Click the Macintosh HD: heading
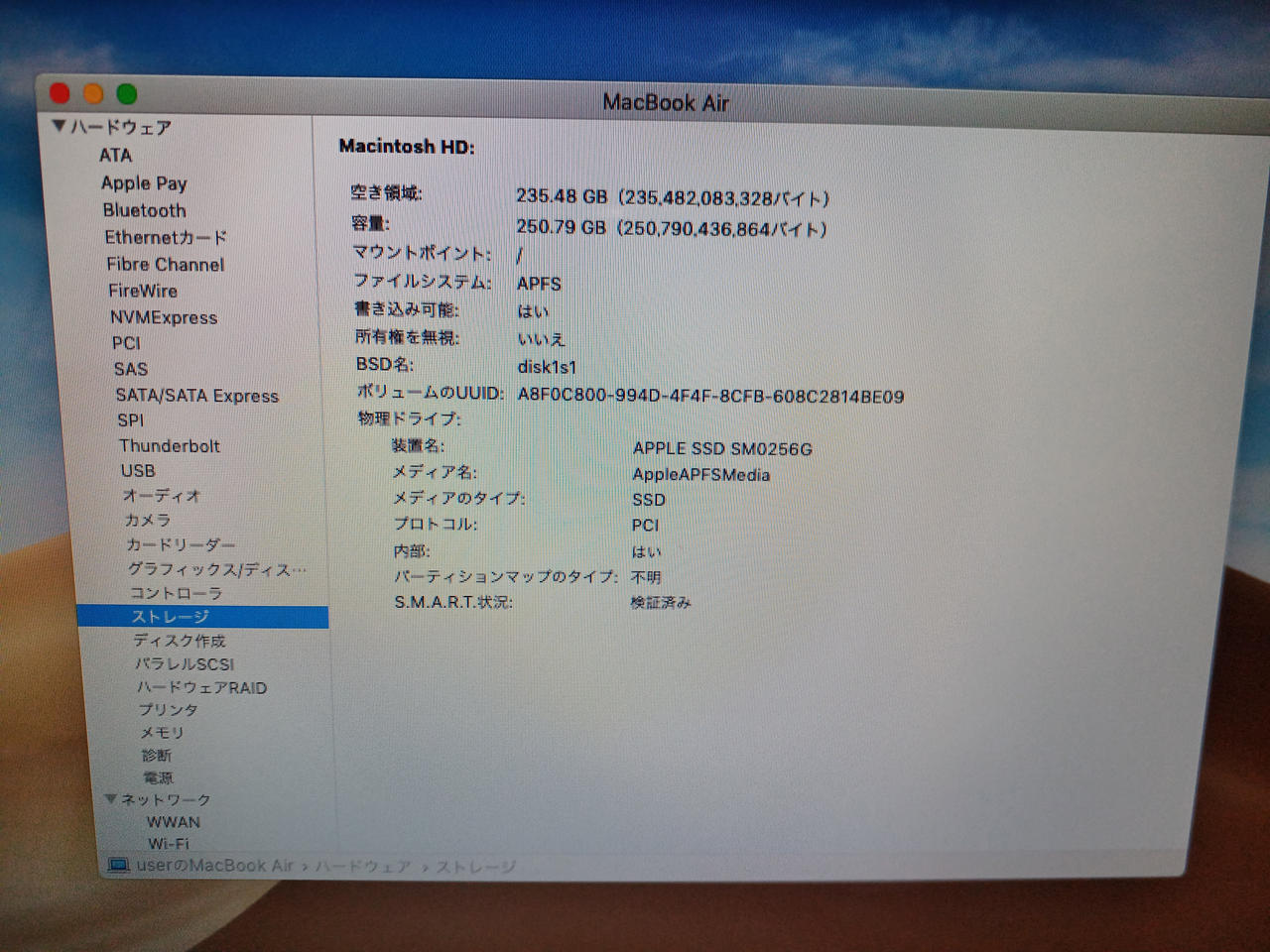Screen dimensions: 1270x952 coord(407,147)
